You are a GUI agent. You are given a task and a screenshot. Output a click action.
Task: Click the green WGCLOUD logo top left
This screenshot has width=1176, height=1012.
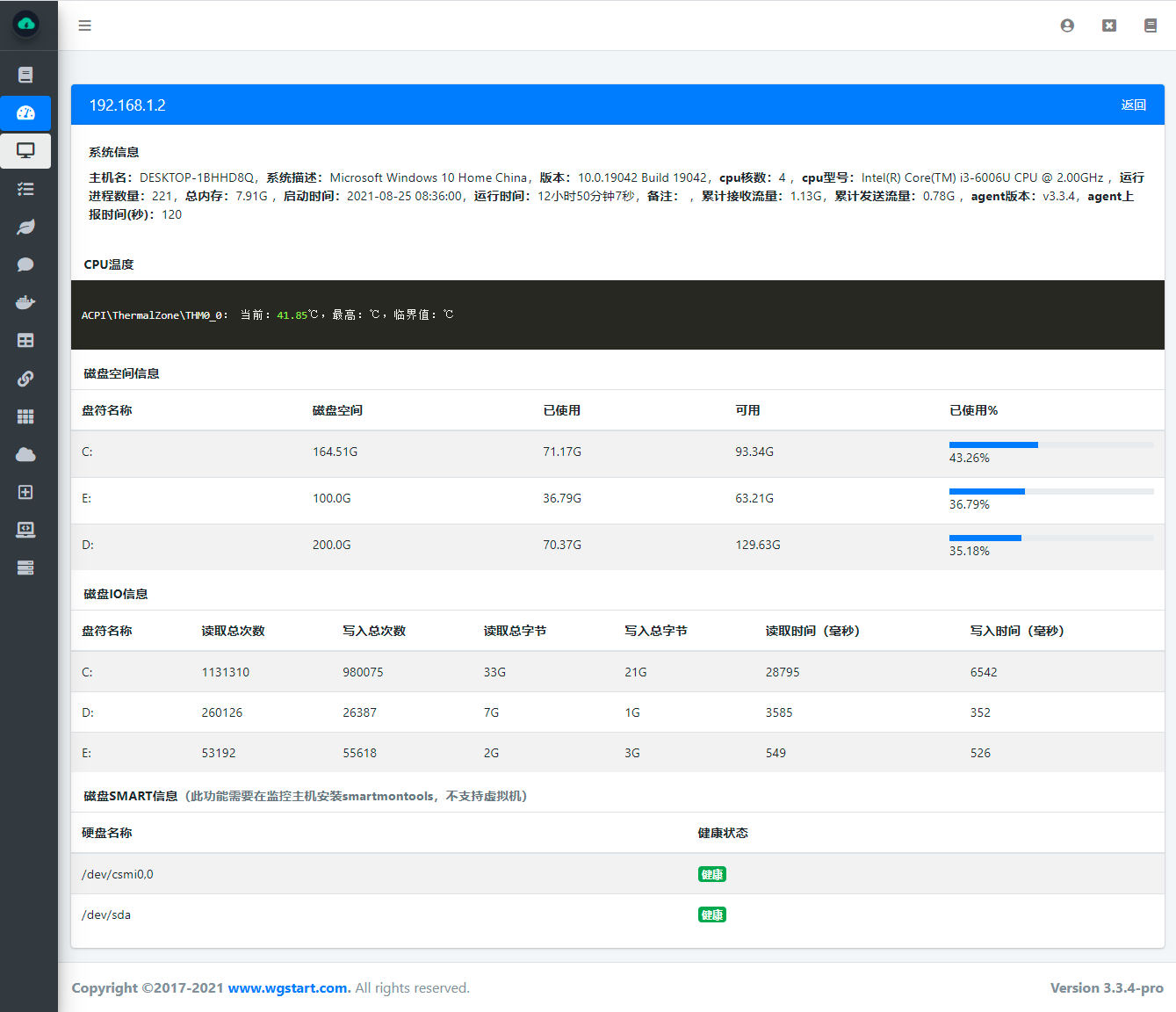pos(25,25)
